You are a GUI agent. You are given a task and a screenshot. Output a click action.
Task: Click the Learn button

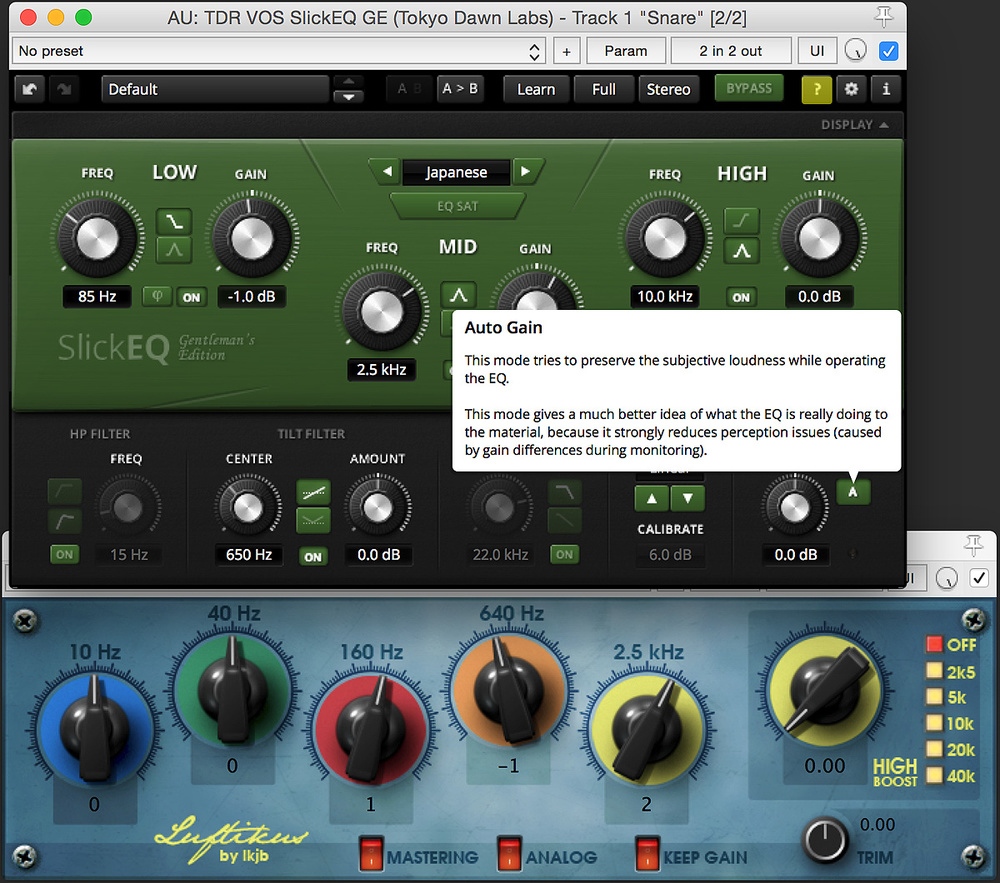tap(536, 89)
